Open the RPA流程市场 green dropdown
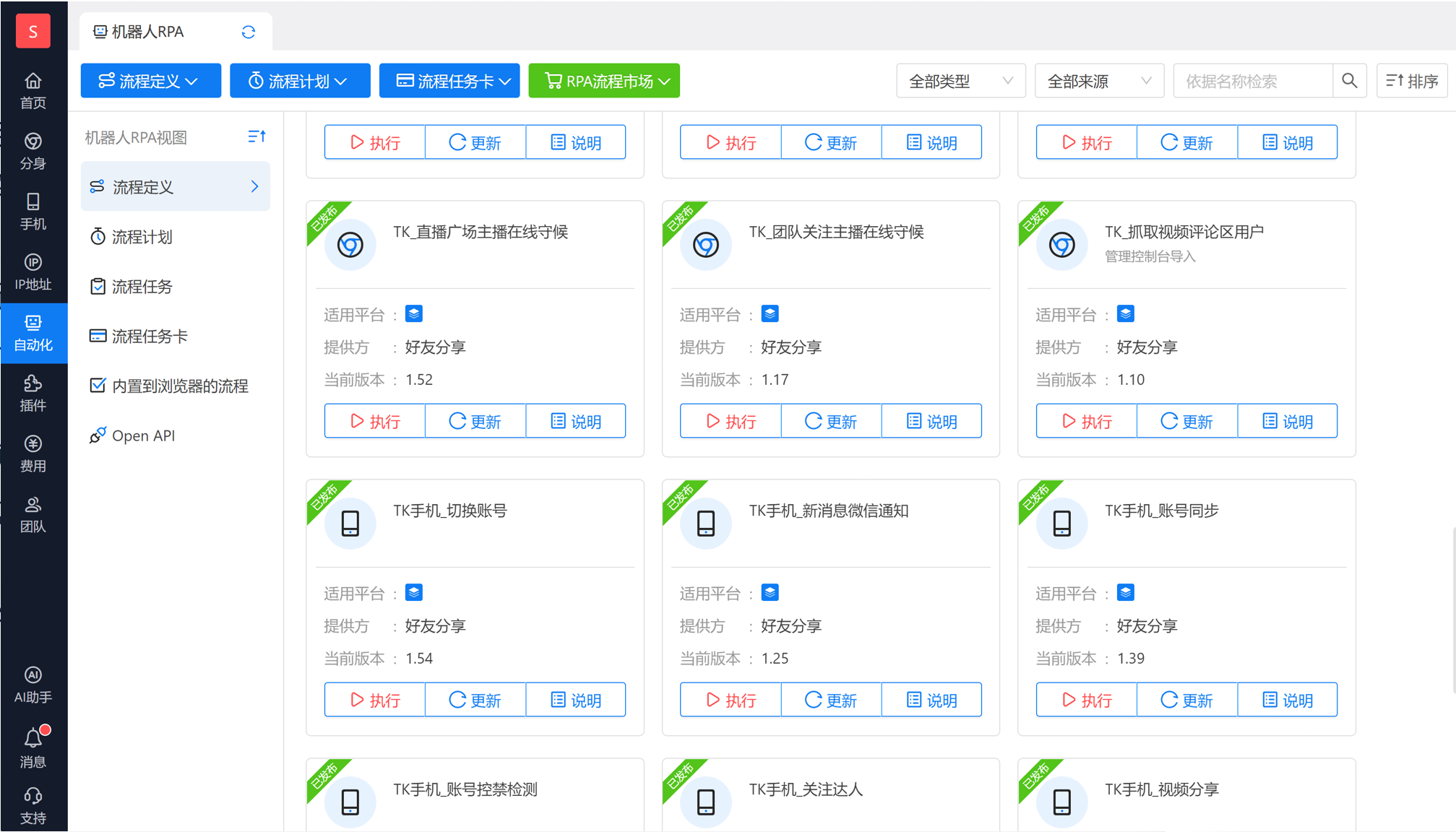Viewport: 1456px width, 832px height. tap(604, 81)
